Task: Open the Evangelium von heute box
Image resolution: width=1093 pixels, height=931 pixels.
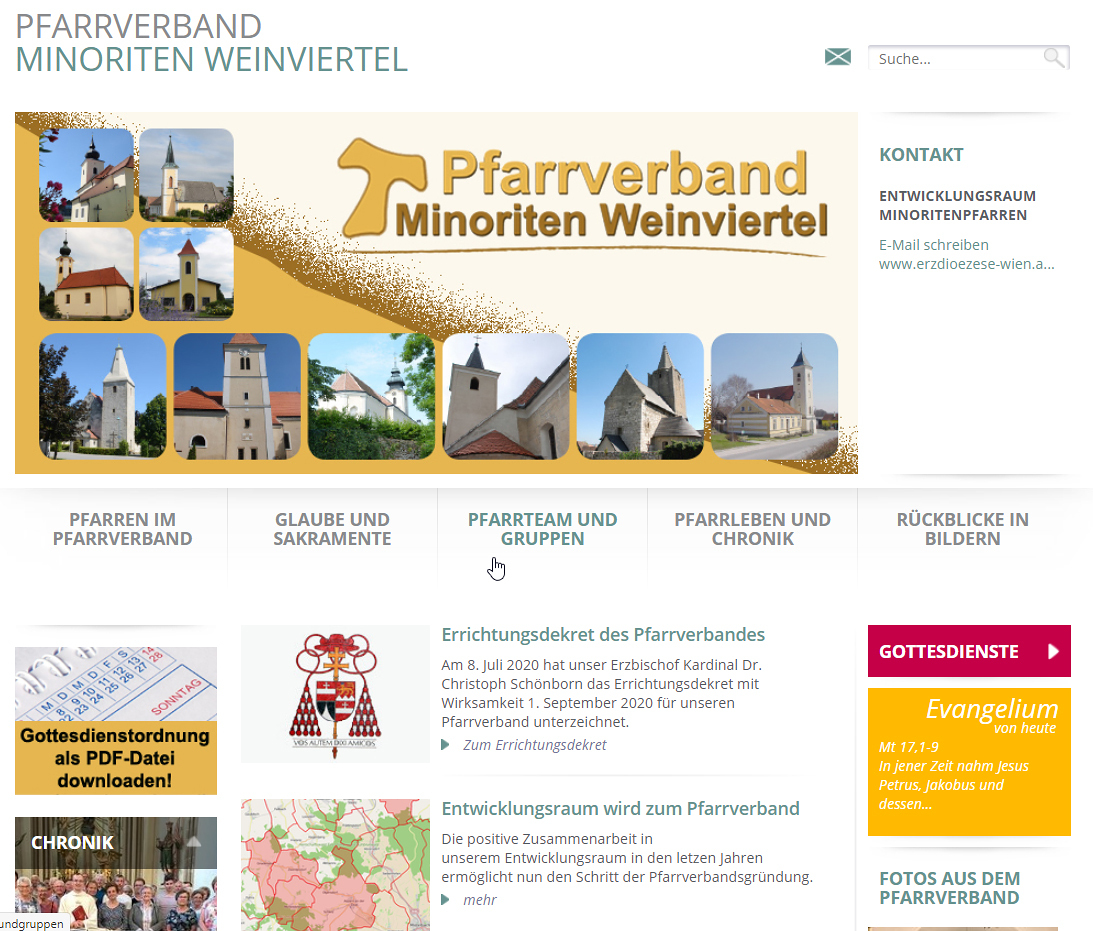Action: tap(968, 761)
